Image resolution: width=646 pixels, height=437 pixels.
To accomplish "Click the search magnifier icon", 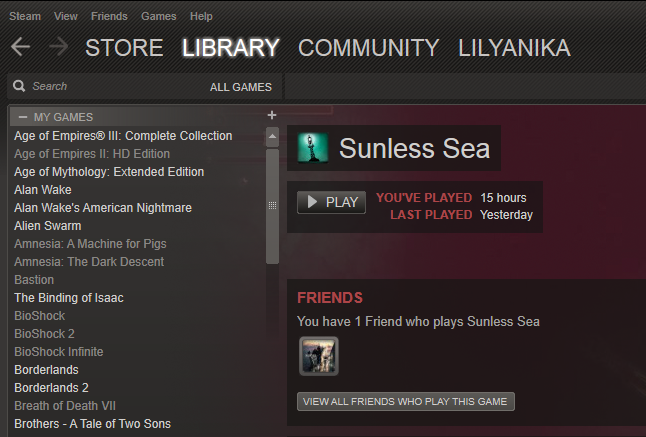I will pos(19,86).
